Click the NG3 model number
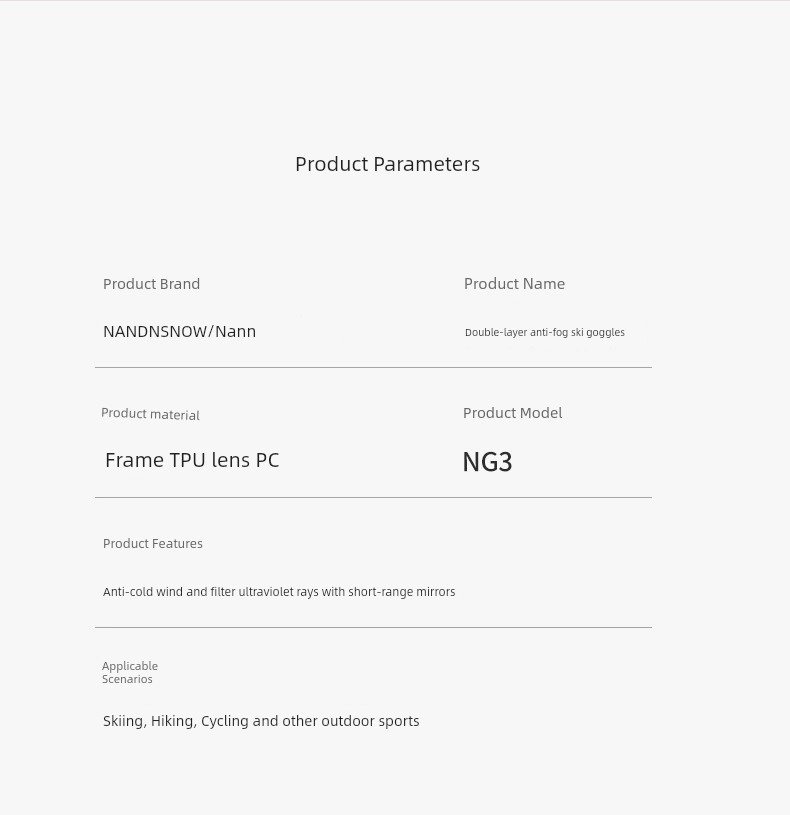790x815 pixels. [x=487, y=462]
